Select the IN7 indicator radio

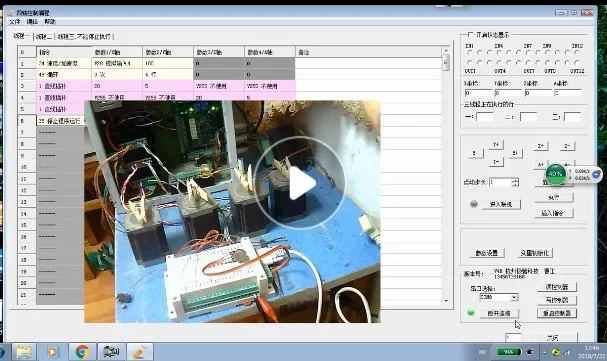click(x=528, y=53)
